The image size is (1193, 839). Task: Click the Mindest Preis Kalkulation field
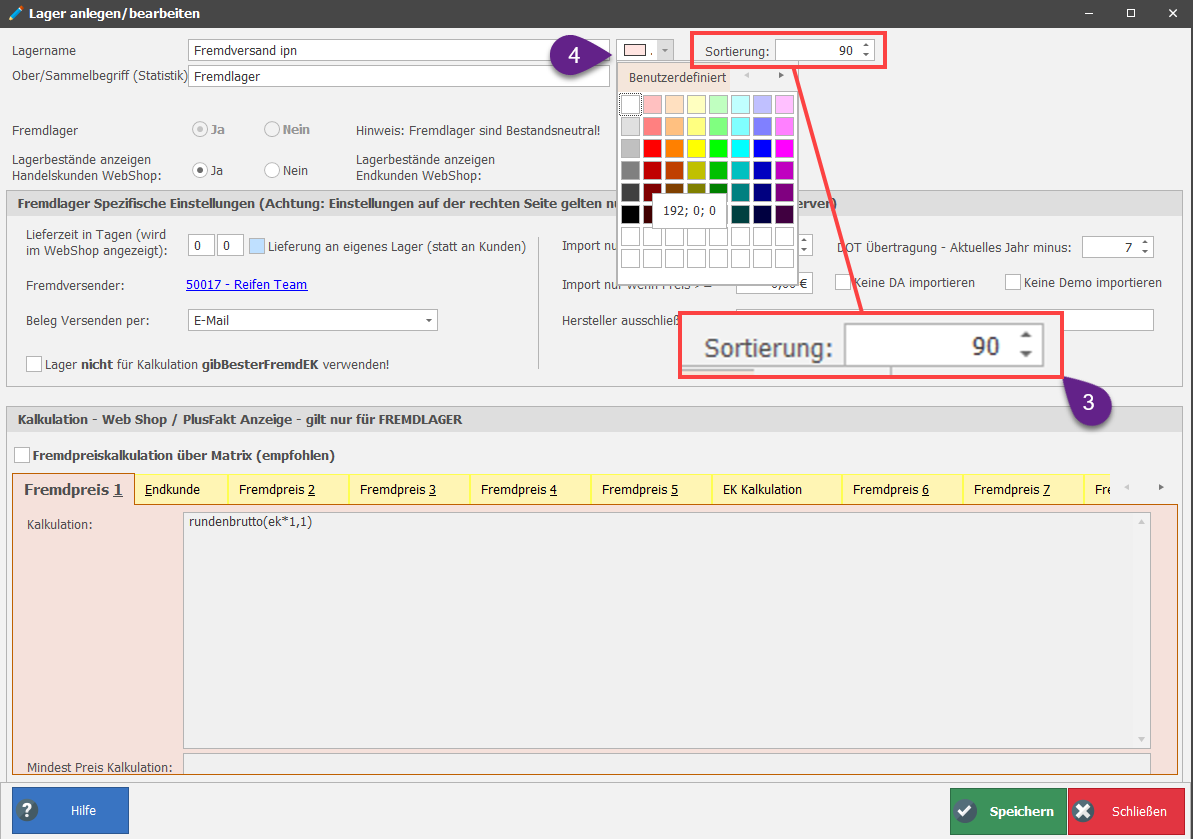point(666,764)
